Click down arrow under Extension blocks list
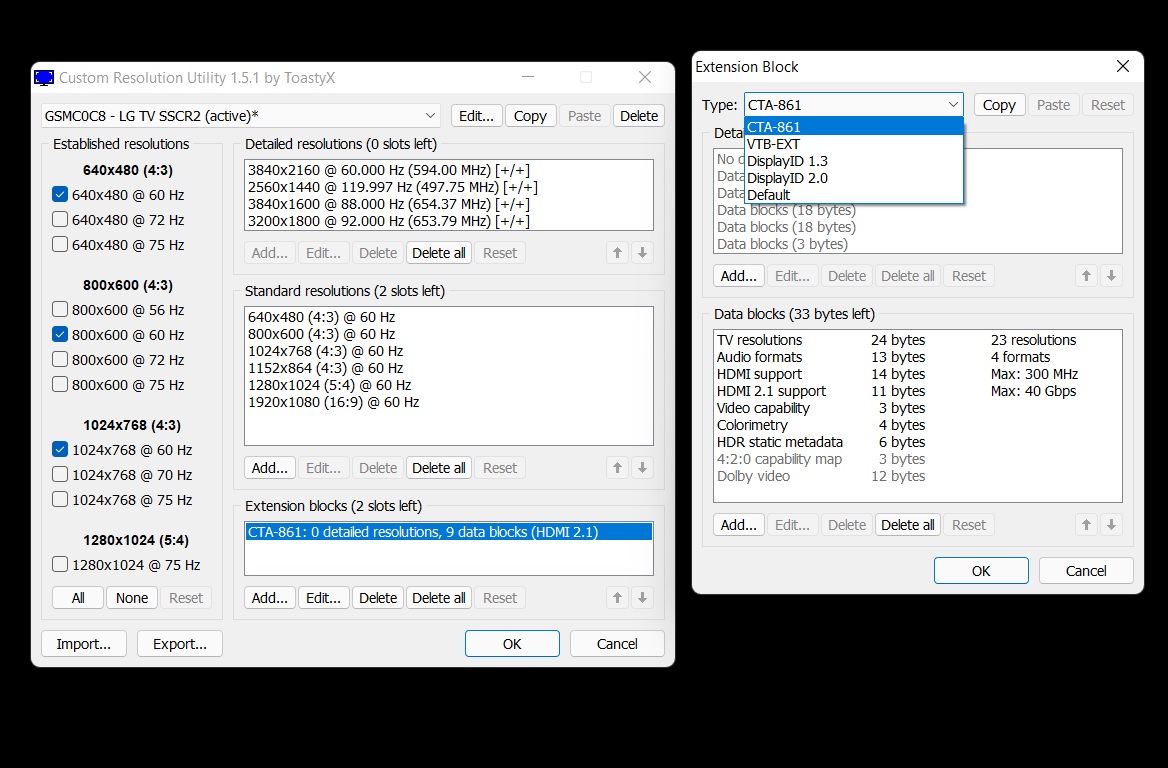Screen dimensions: 1168x768 click(642, 597)
